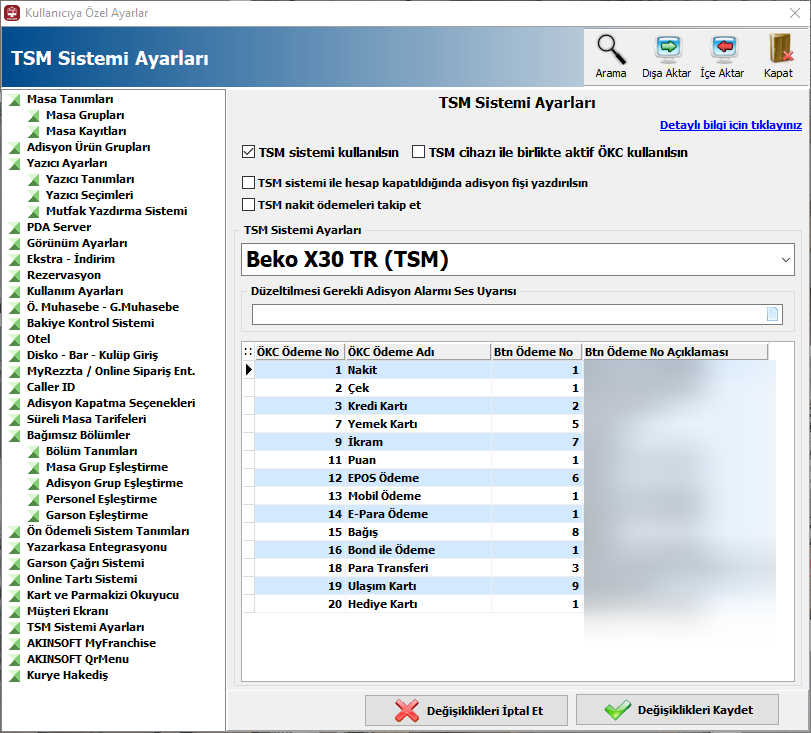
Task: Open the Detaylı bilgi için tıklayınız link
Action: point(730,125)
